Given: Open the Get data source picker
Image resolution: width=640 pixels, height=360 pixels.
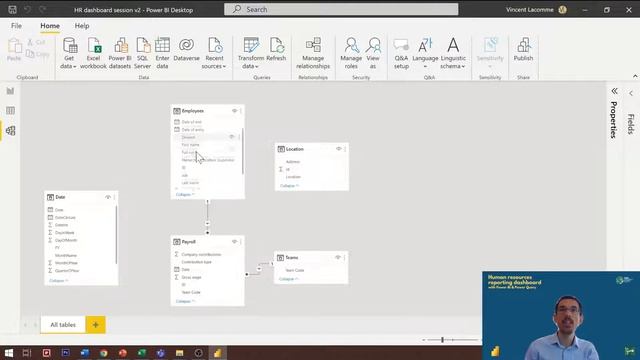Looking at the screenshot, I should pos(69,53).
